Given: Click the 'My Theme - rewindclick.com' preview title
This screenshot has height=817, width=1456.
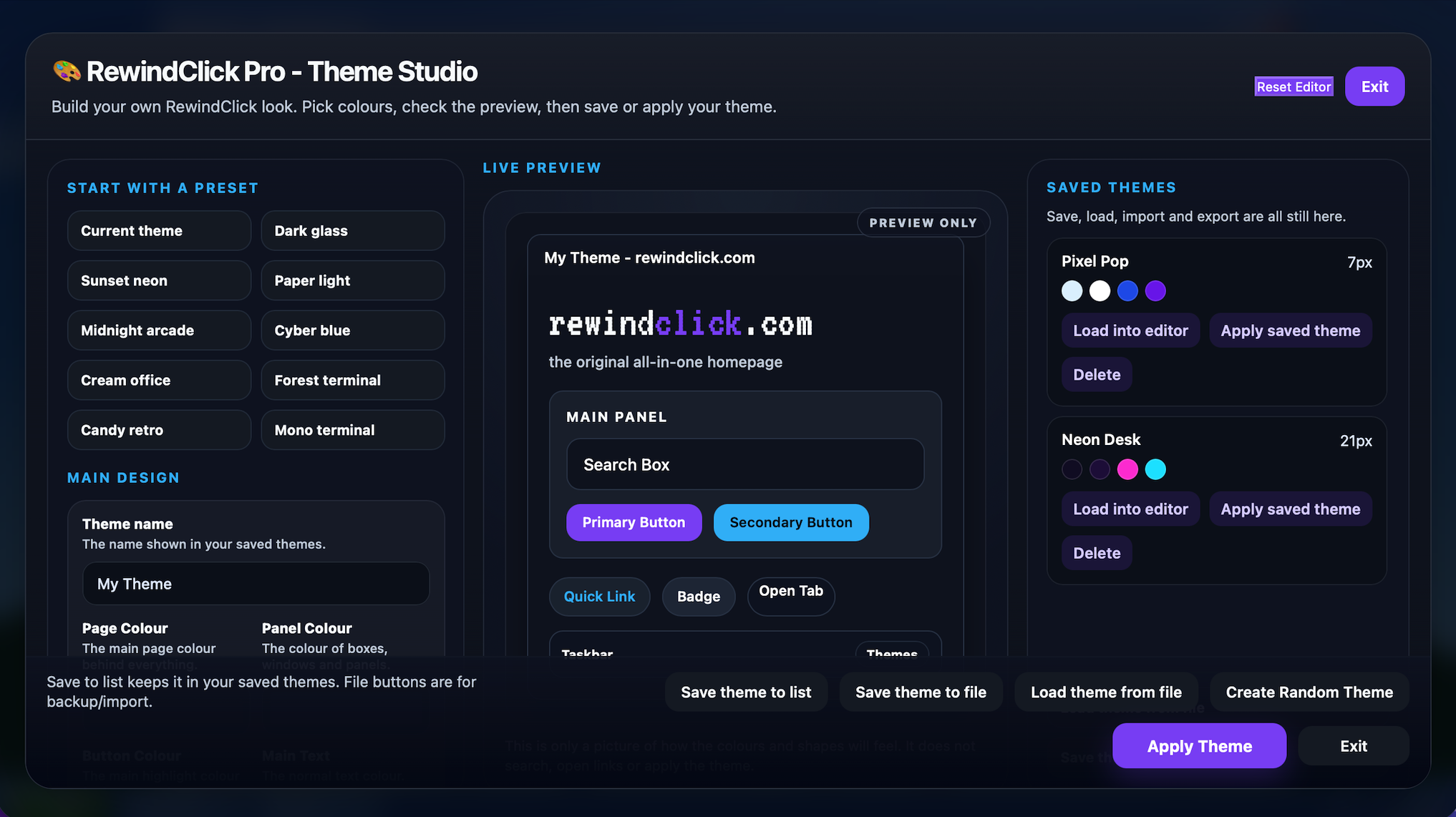Looking at the screenshot, I should tap(649, 258).
